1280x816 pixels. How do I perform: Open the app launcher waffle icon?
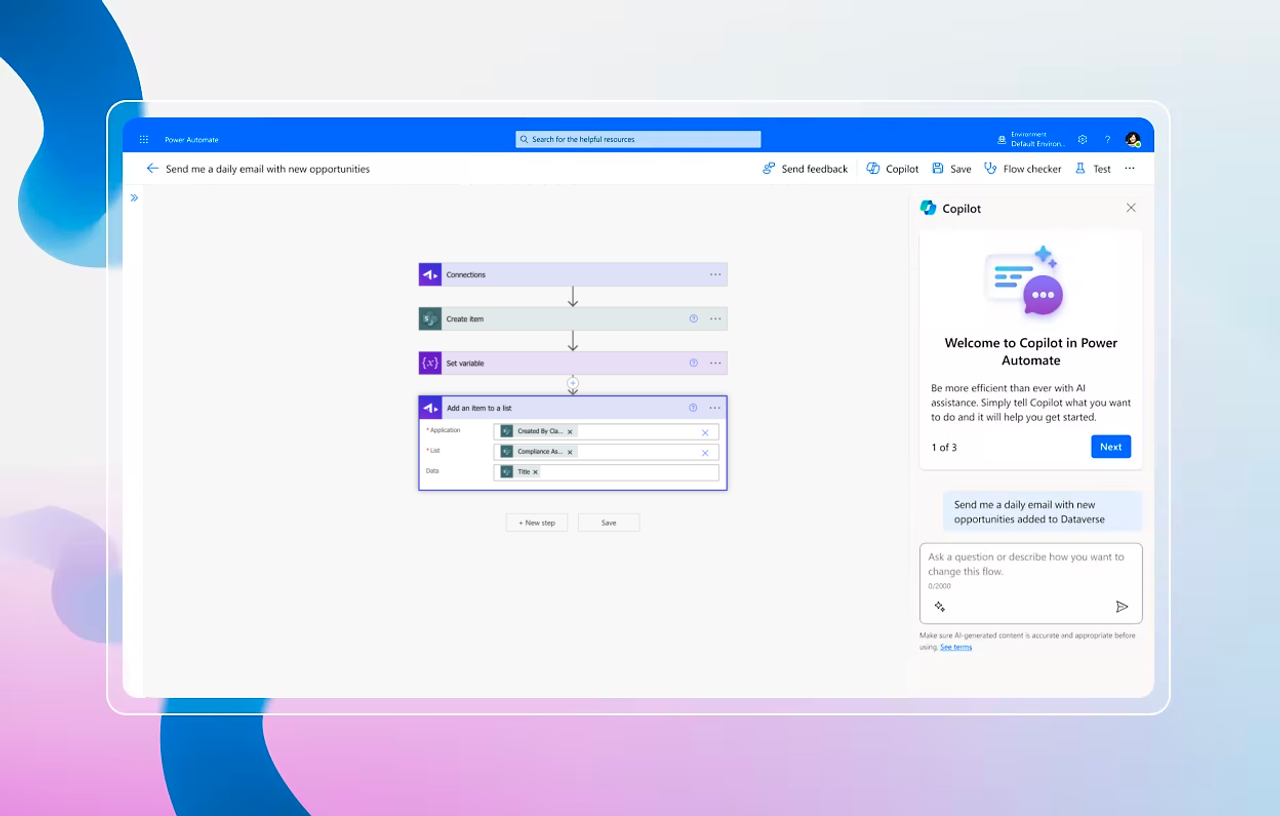pos(144,139)
